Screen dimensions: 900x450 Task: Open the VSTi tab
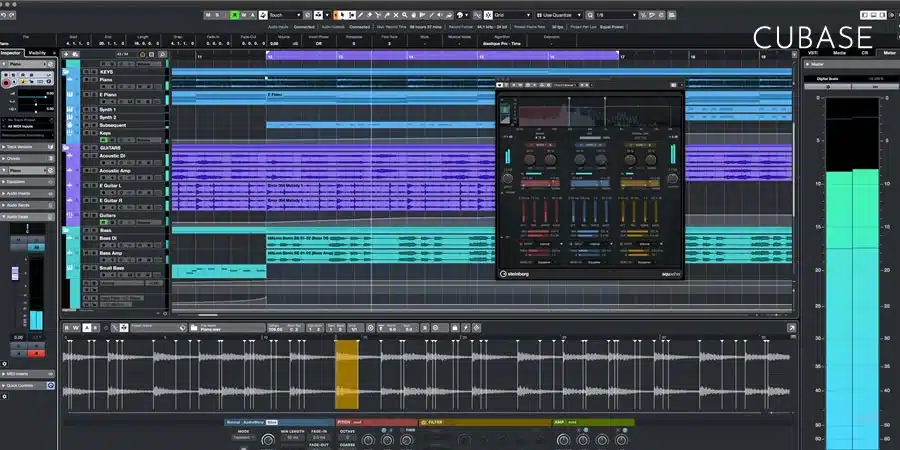click(x=813, y=53)
